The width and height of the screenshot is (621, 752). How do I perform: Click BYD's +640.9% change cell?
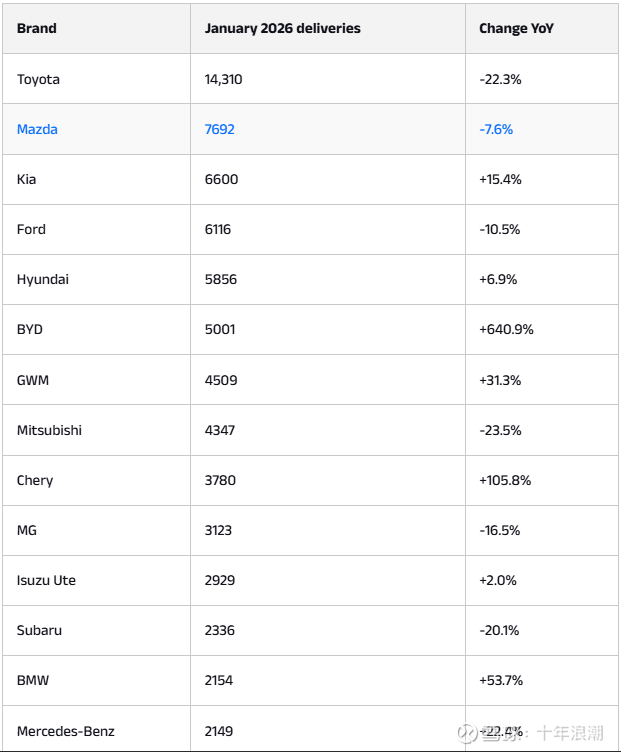point(506,329)
